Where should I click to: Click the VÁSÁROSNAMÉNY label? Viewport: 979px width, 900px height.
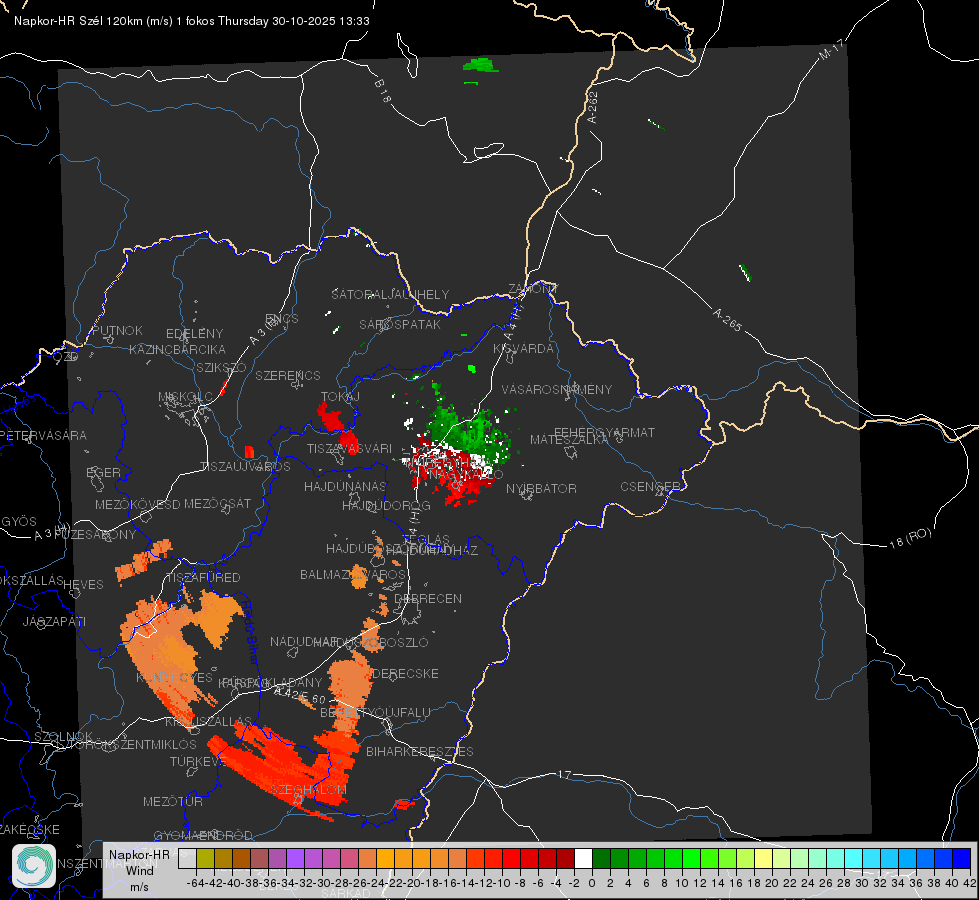pos(557,389)
